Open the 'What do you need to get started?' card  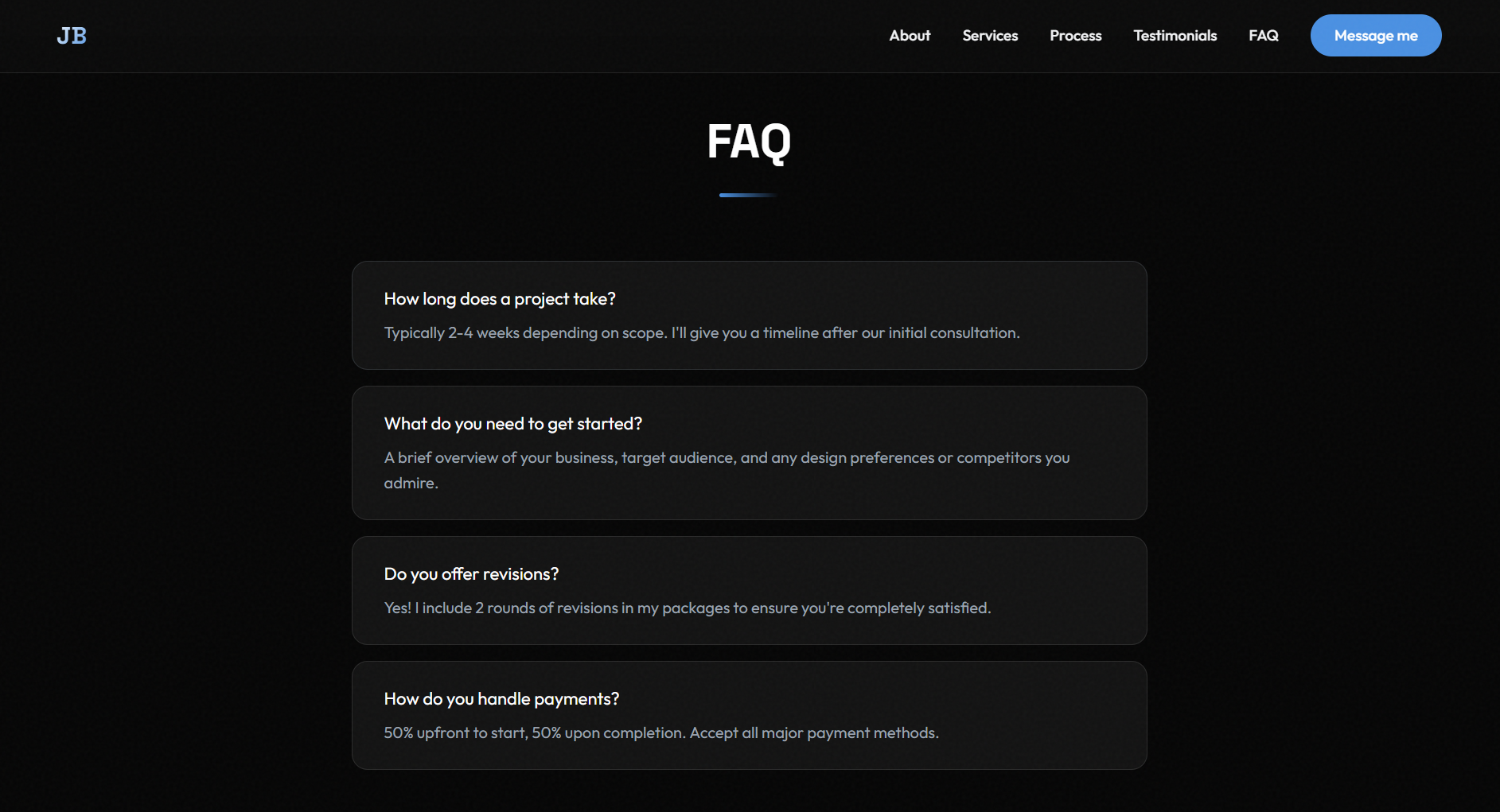749,453
